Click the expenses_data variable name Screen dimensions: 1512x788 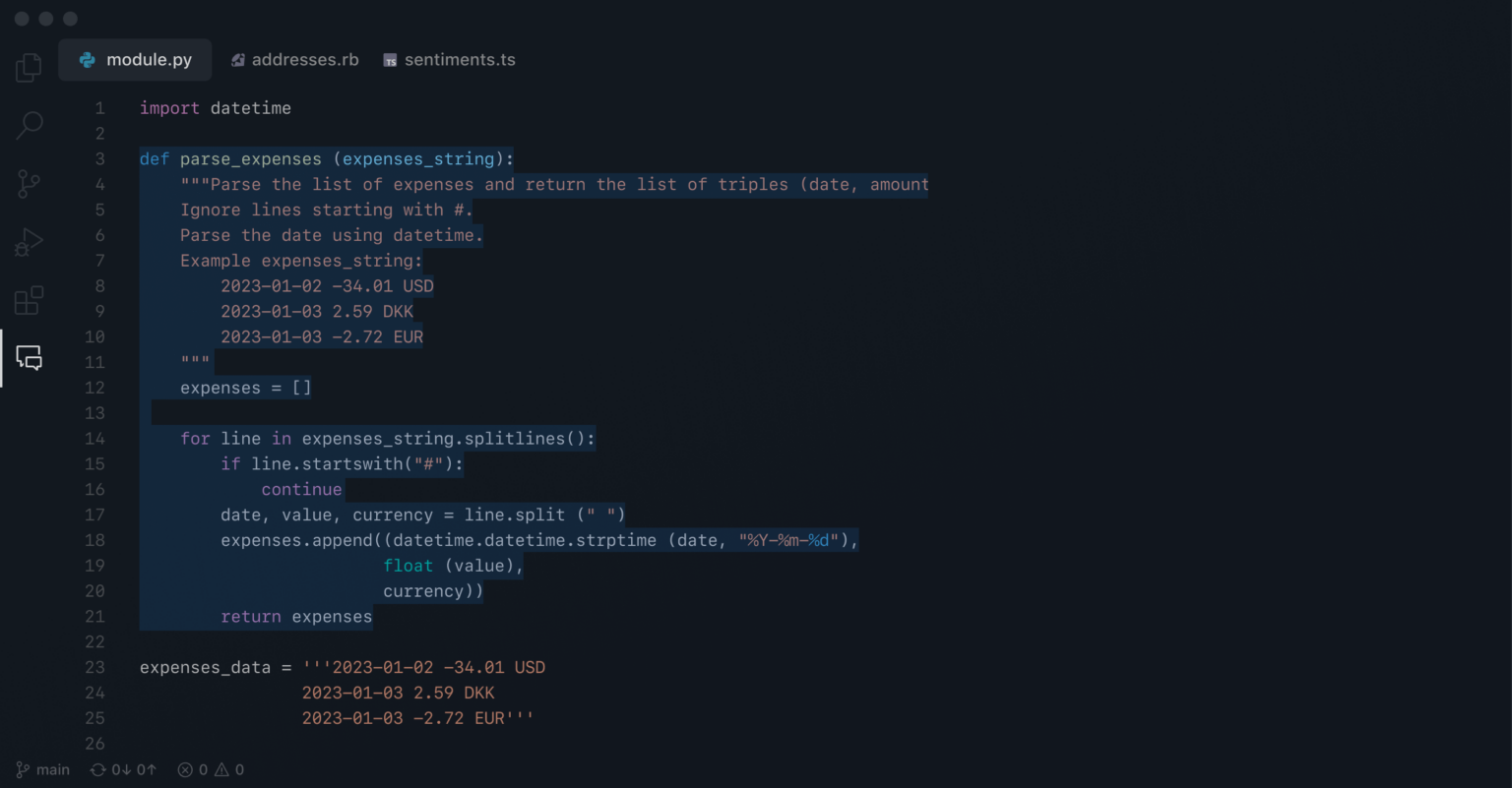[x=205, y=667]
